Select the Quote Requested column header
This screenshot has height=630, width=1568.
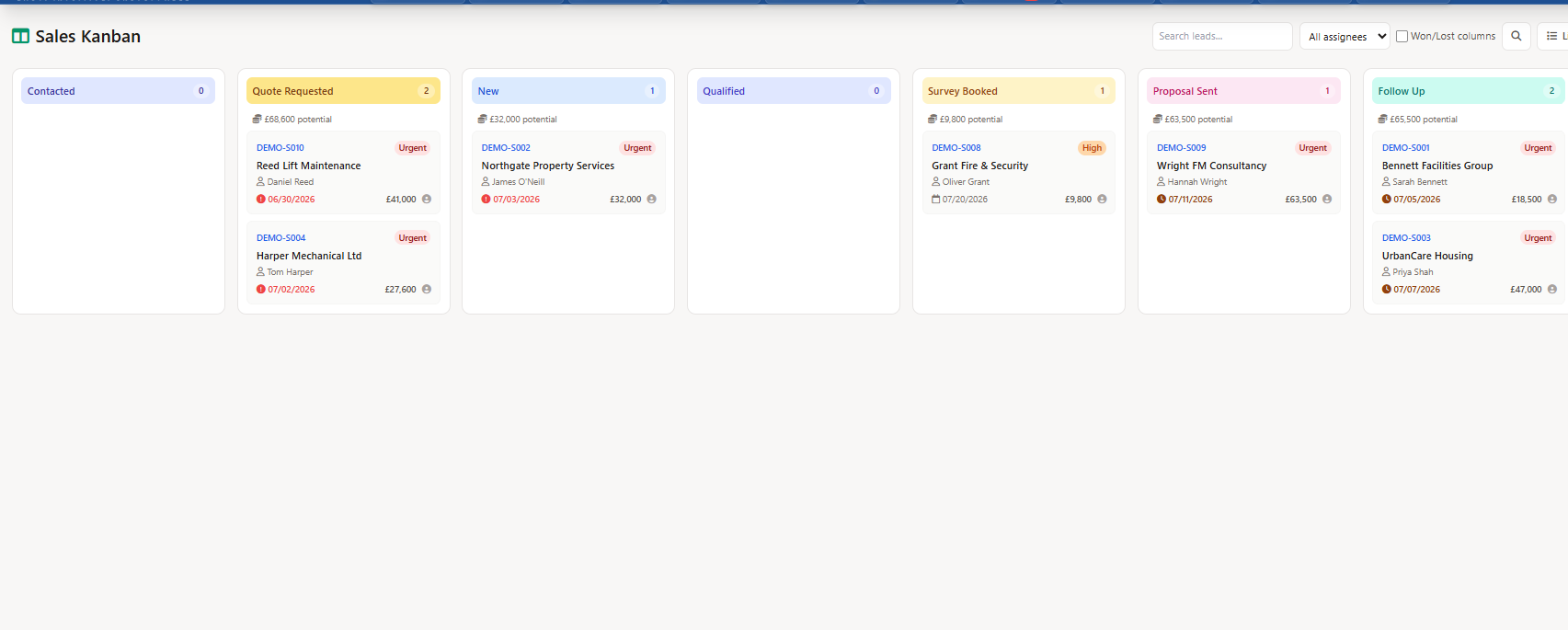click(x=343, y=91)
